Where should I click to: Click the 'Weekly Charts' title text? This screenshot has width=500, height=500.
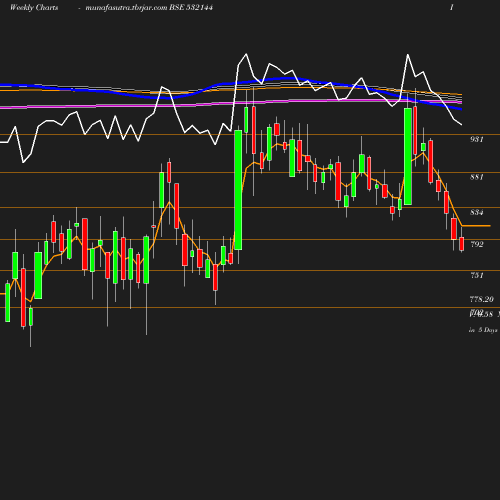34,8
